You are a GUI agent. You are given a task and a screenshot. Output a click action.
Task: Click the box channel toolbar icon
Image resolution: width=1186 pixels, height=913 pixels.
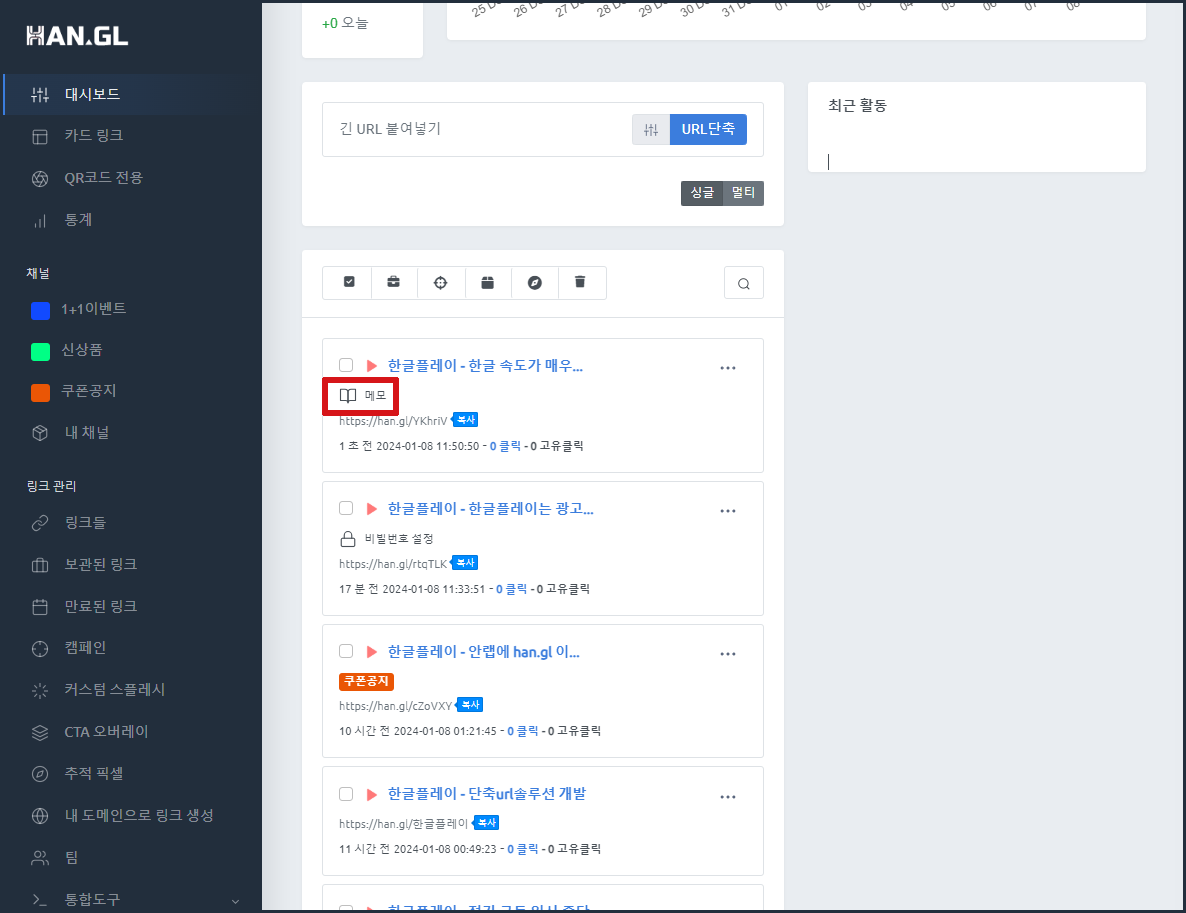tap(488, 282)
